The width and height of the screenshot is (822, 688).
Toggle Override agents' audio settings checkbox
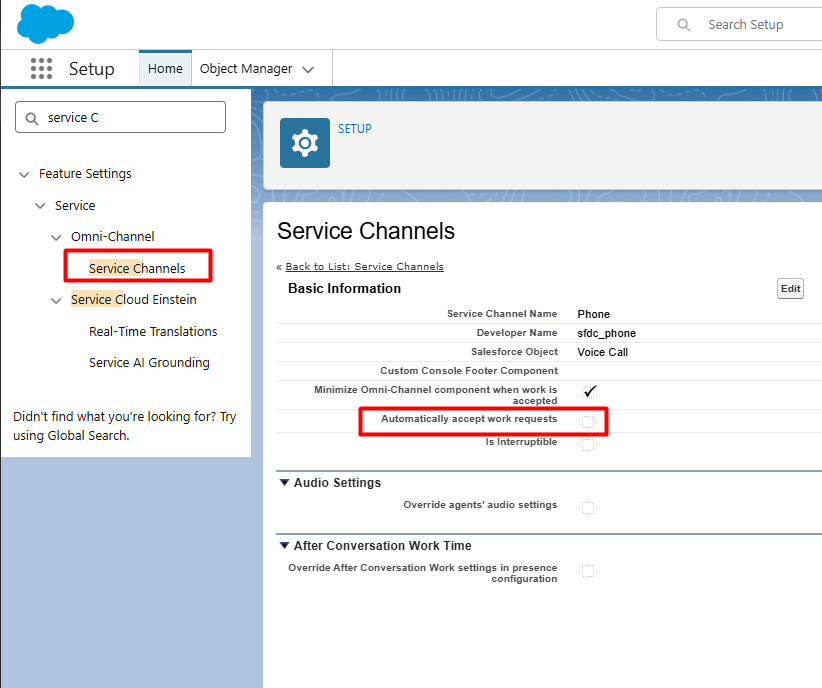tap(588, 508)
